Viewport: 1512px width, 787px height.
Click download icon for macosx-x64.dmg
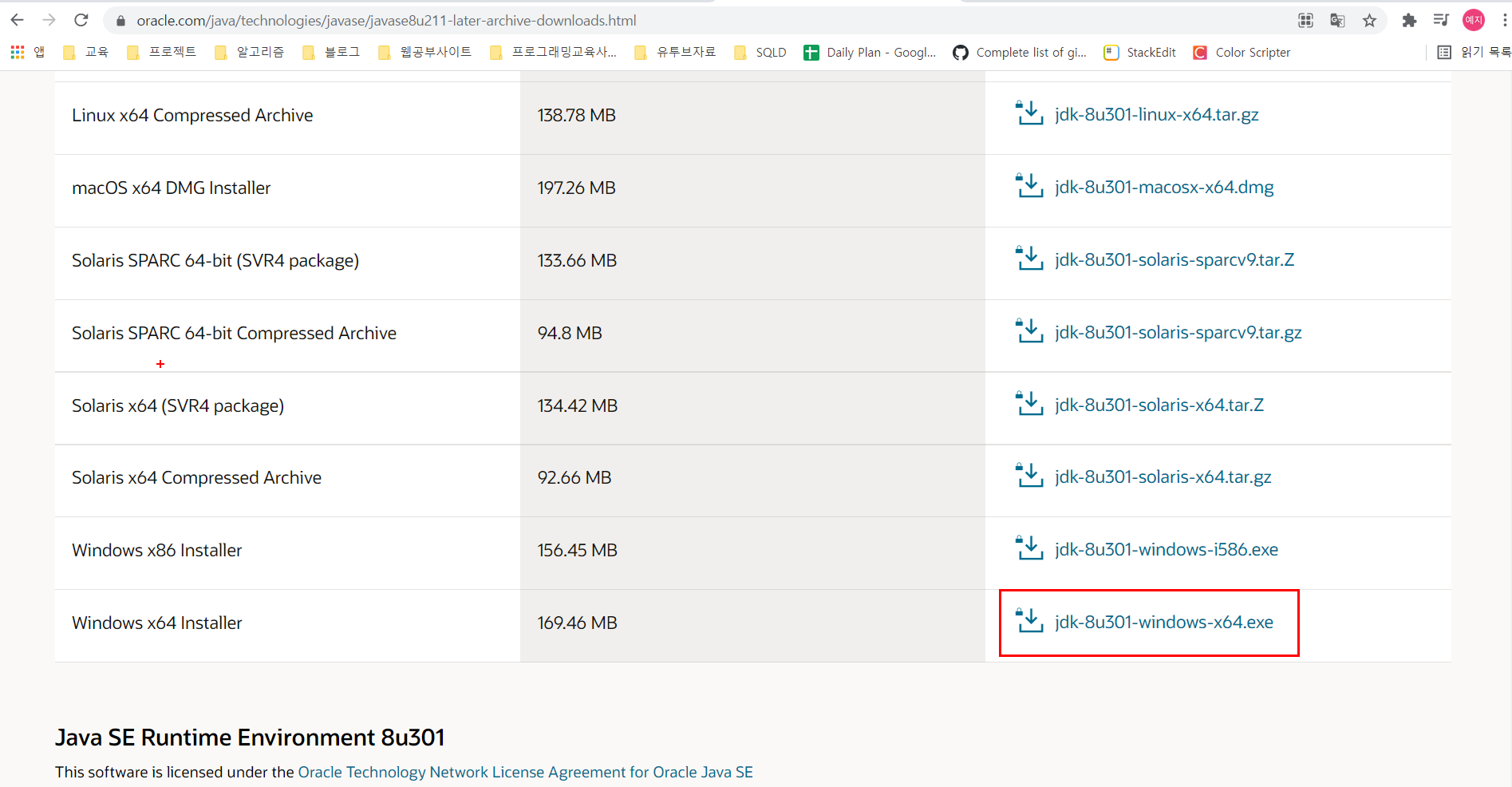1029,185
